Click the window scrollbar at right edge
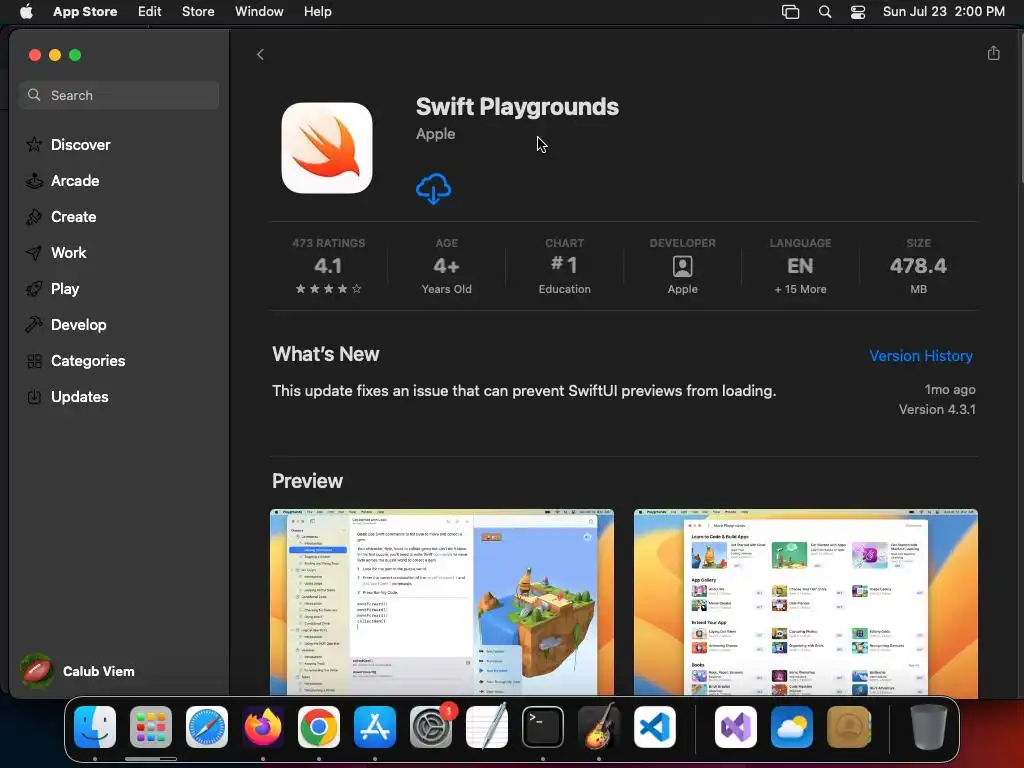Viewport: 1024px width, 768px height. tap(1020, 108)
